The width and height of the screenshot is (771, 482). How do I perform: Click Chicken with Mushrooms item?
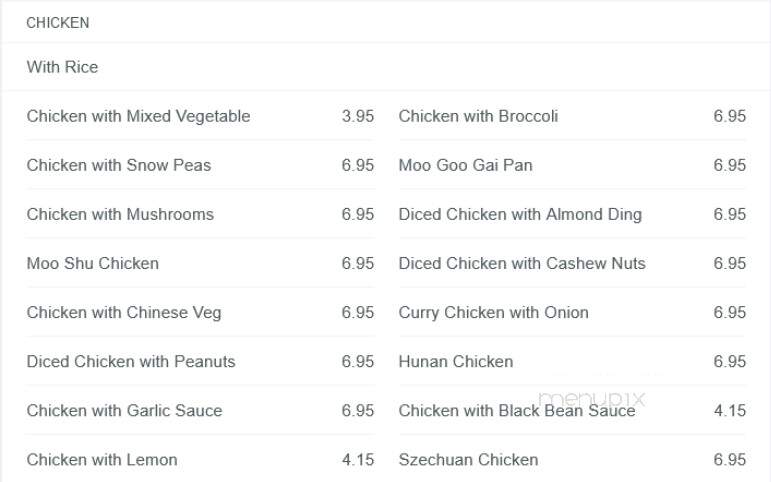[x=120, y=214]
